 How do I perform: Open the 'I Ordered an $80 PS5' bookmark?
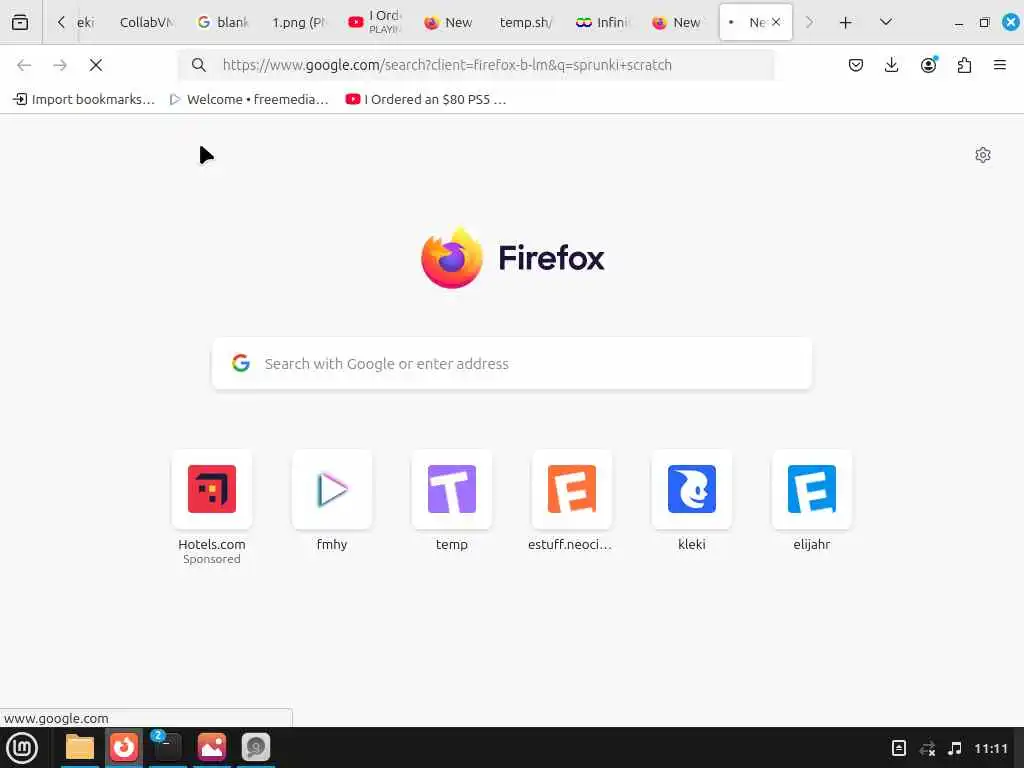[426, 99]
